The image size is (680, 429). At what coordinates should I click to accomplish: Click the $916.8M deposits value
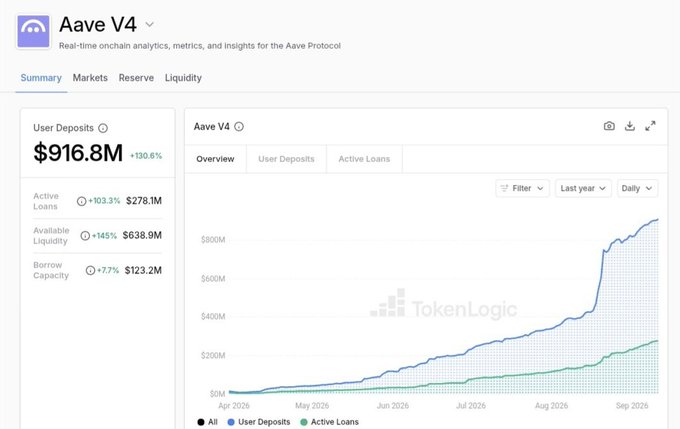pos(78,153)
